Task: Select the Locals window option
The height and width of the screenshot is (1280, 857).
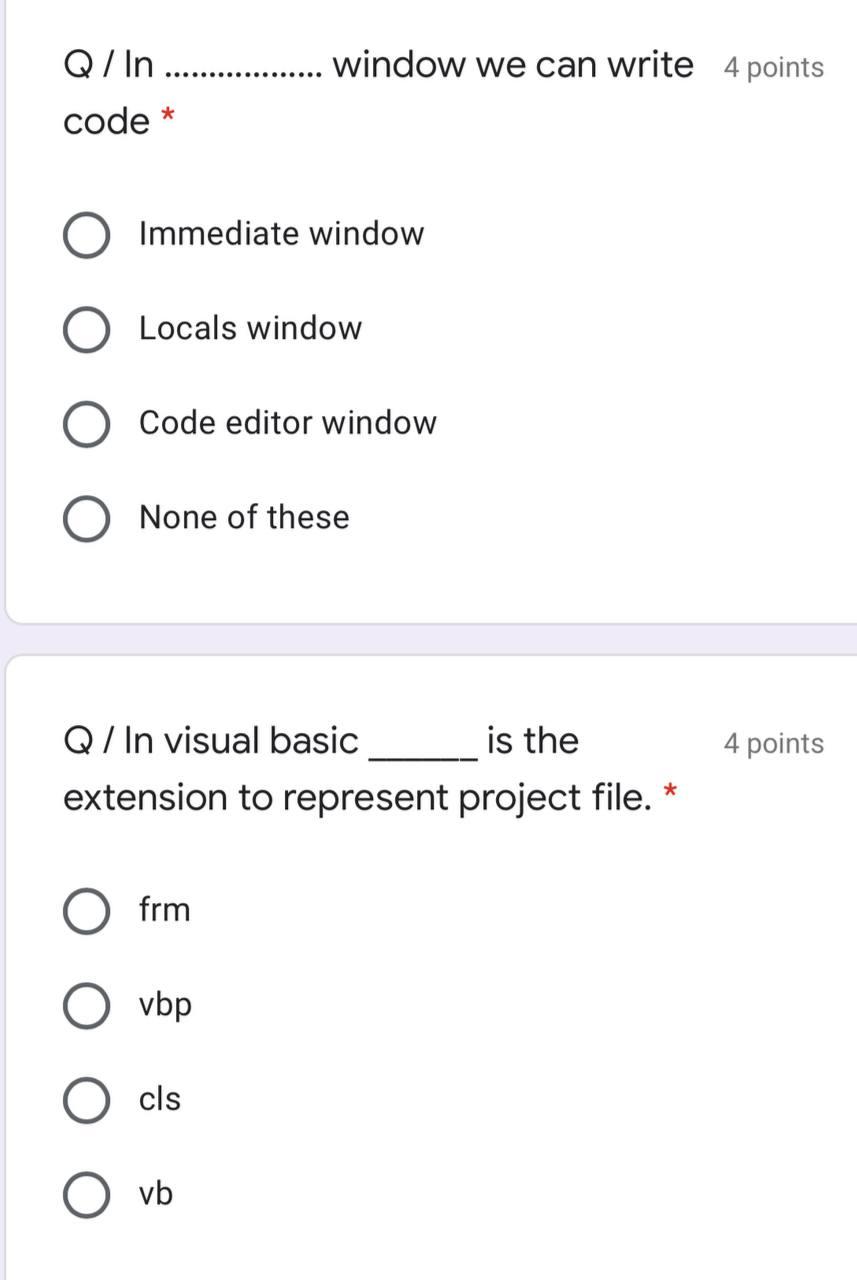Action: (86, 329)
